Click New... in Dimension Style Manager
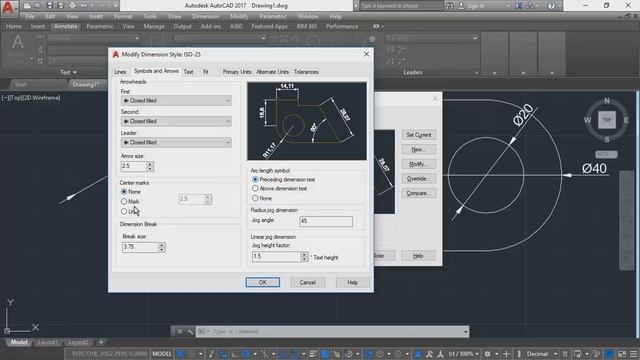 pos(419,149)
